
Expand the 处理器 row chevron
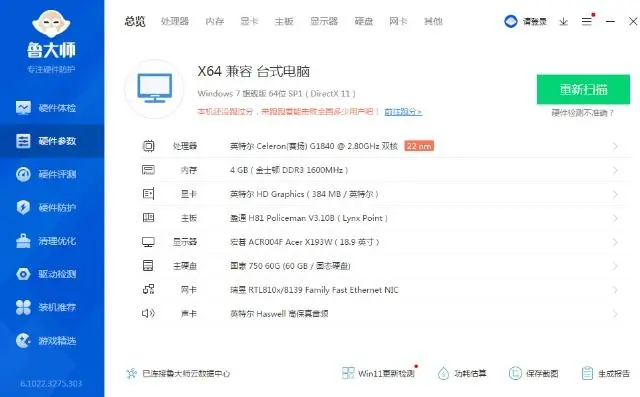(x=615, y=146)
